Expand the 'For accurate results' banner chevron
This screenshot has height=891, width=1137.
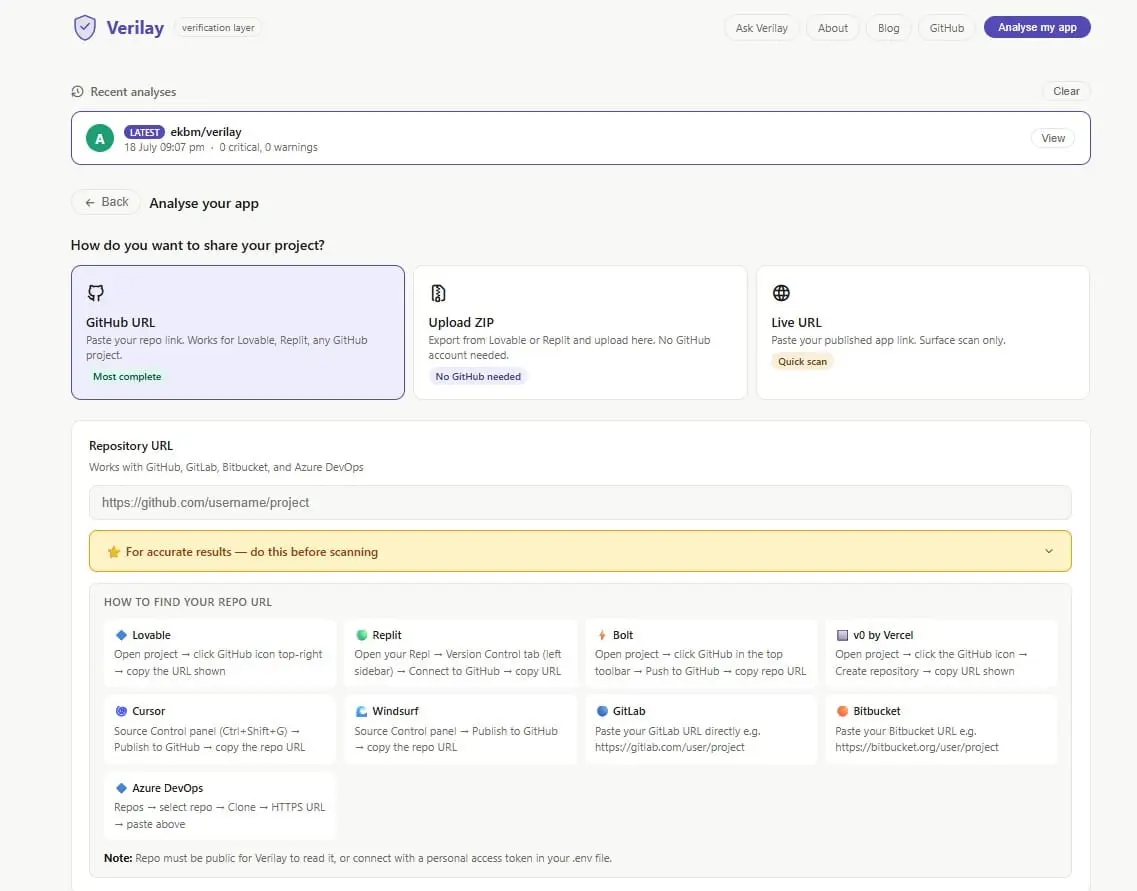[1049, 551]
